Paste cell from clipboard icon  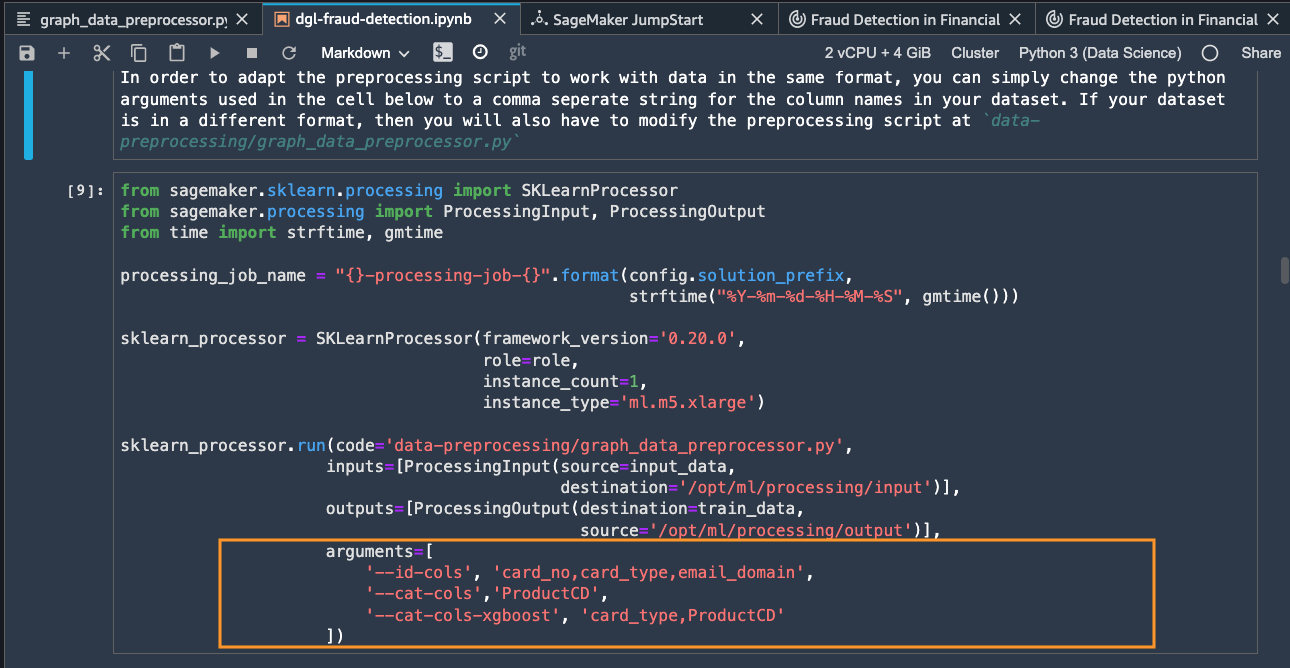coord(177,53)
